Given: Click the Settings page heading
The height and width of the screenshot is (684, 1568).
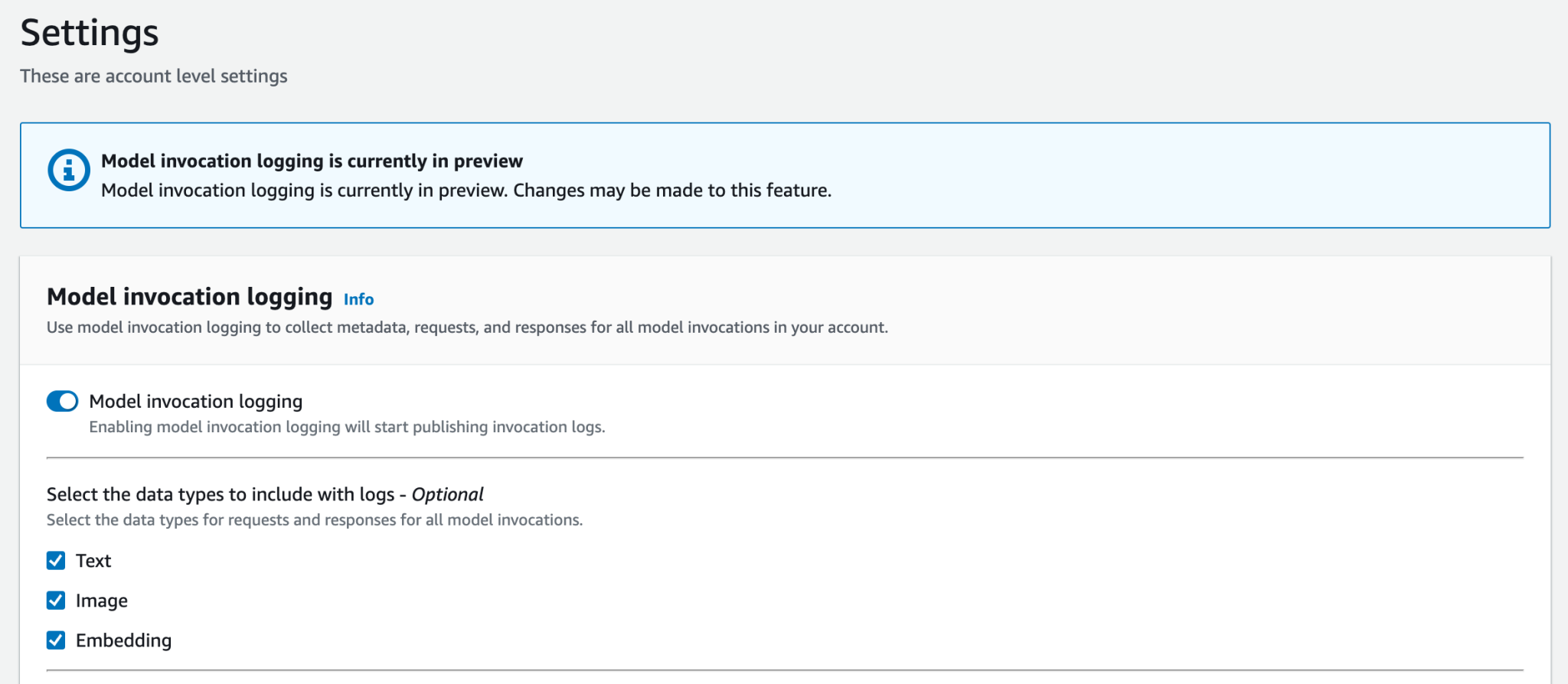Looking at the screenshot, I should point(90,33).
